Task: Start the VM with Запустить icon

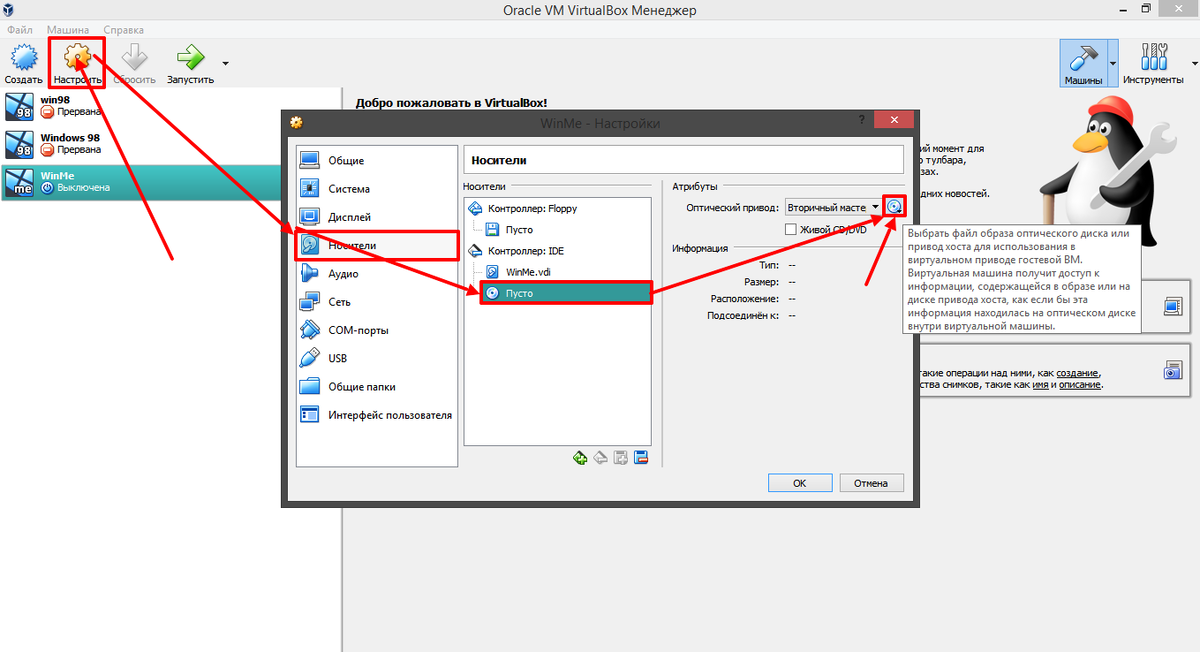Action: point(190,63)
